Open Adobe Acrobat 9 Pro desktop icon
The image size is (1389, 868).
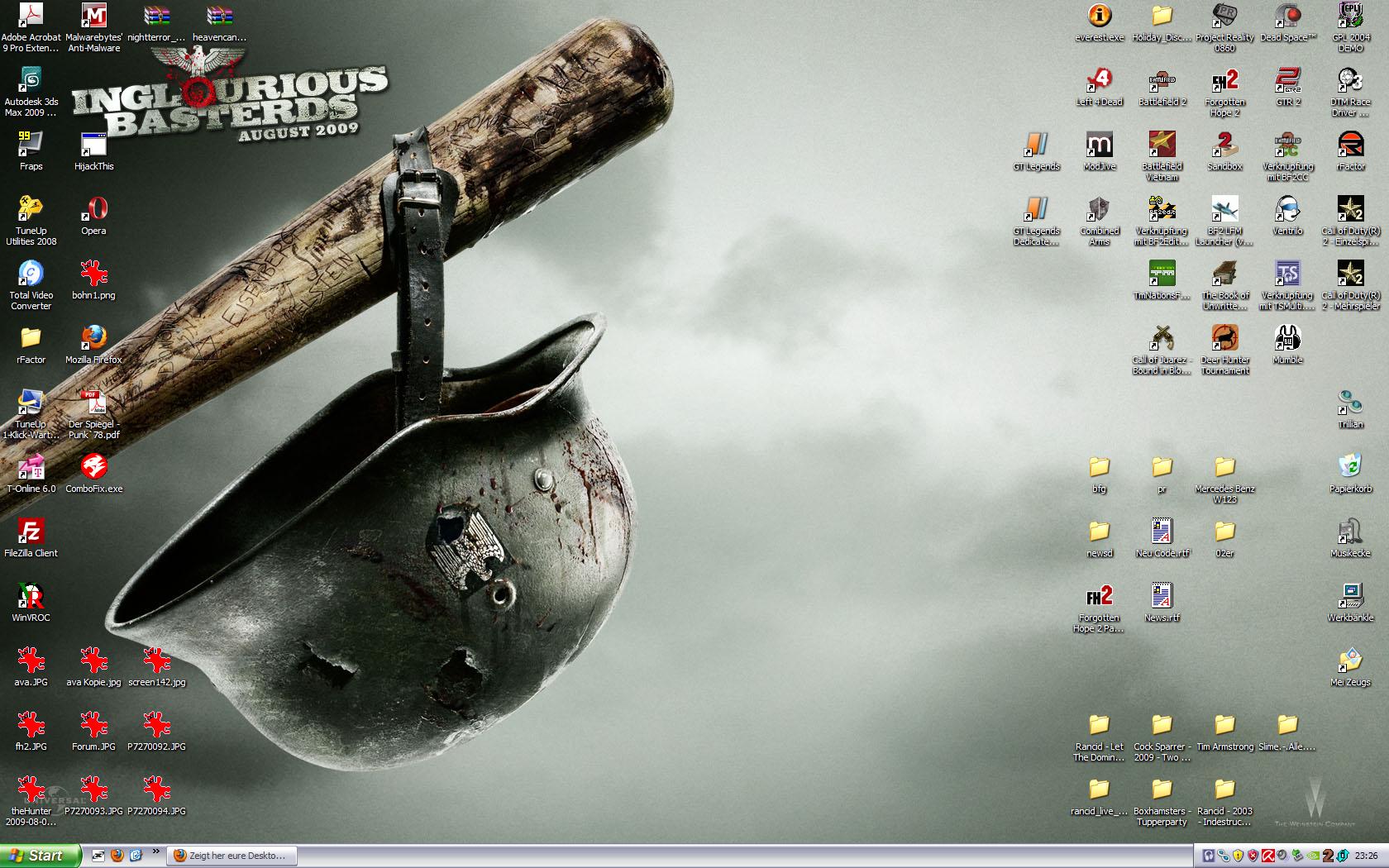(x=31, y=27)
